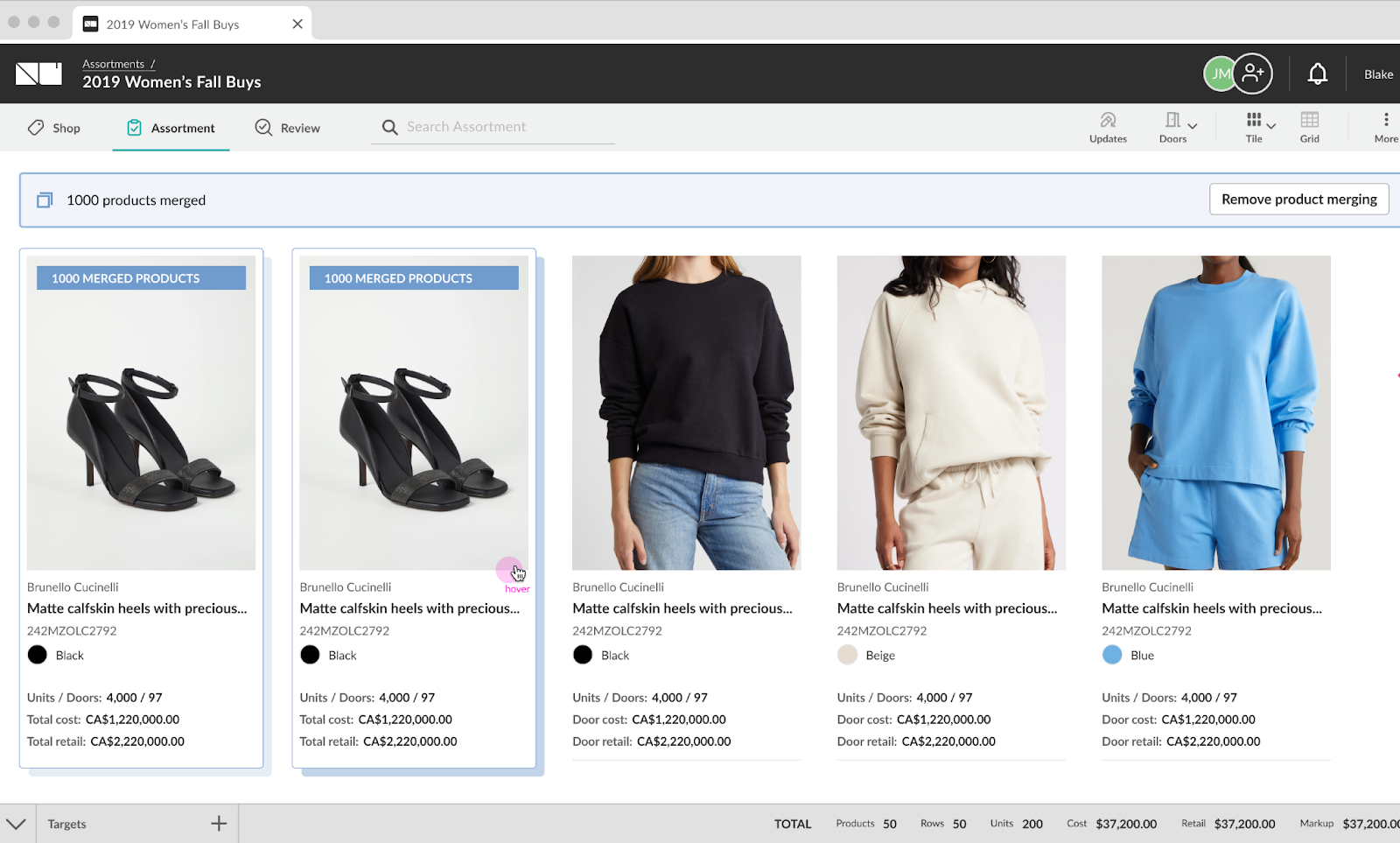Screen dimensions: 1400x843
Task: Expand the Tile view dropdown arrow
Action: (1271, 126)
